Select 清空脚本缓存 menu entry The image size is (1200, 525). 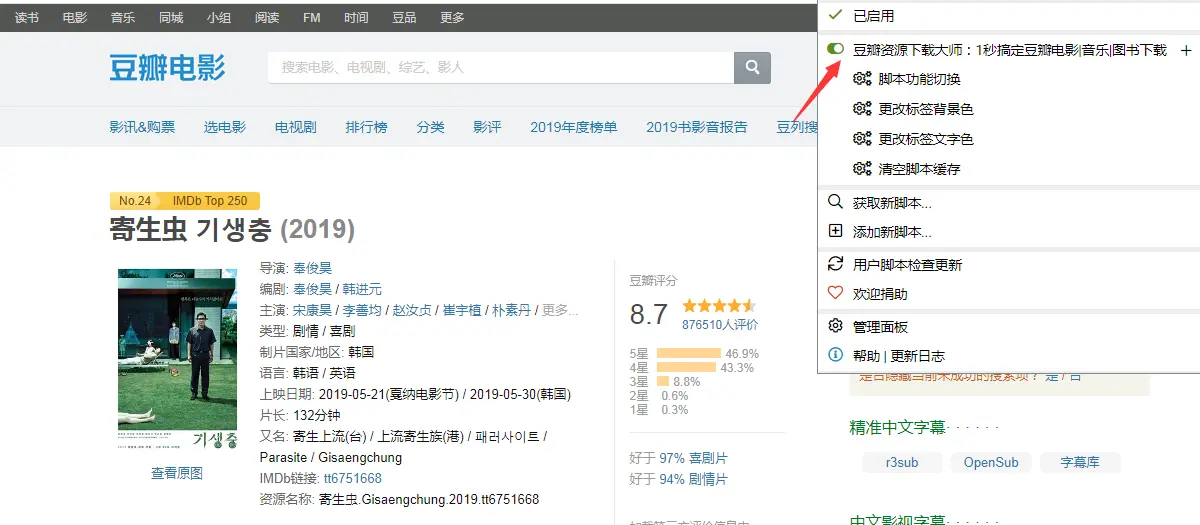coord(919,169)
